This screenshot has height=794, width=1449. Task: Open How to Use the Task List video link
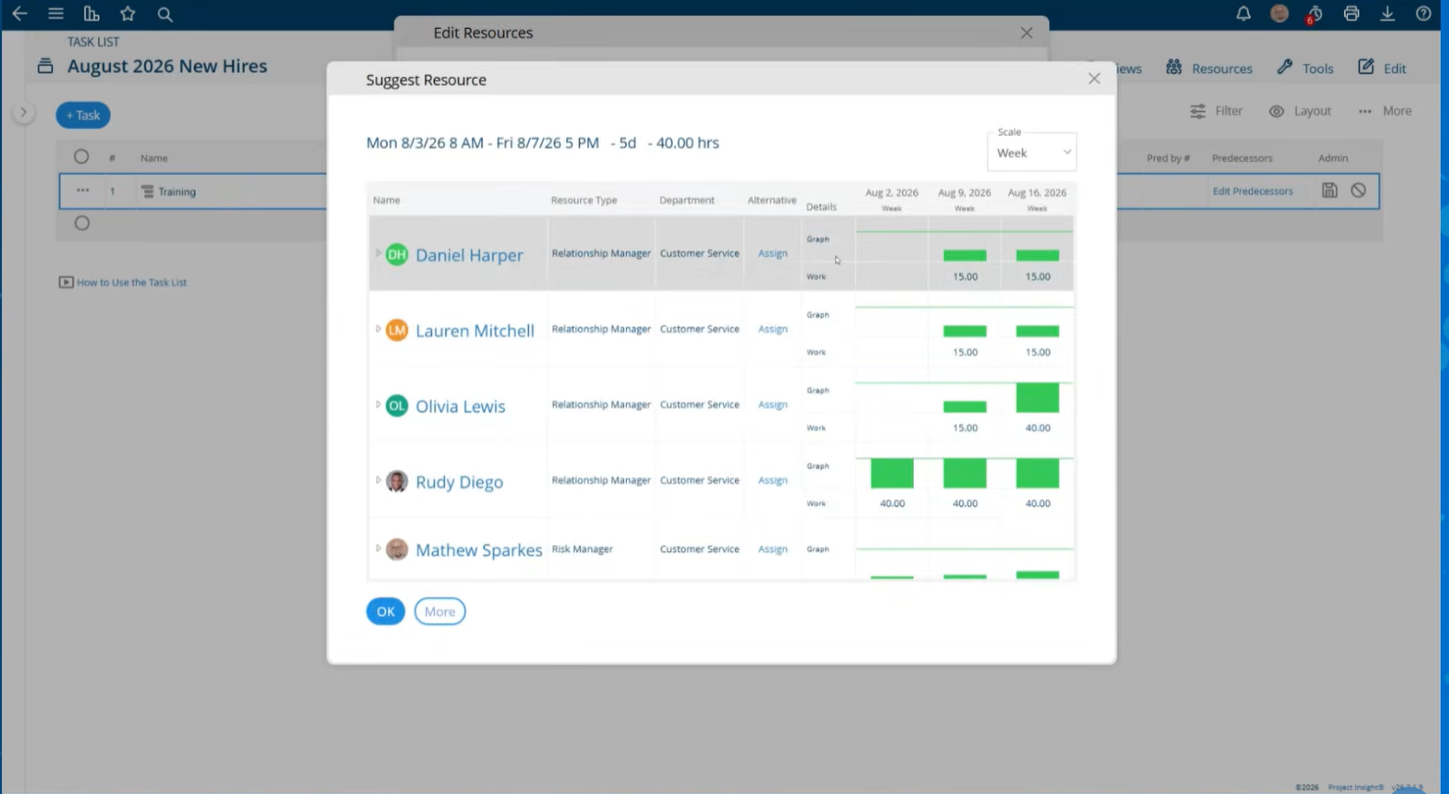tap(123, 282)
